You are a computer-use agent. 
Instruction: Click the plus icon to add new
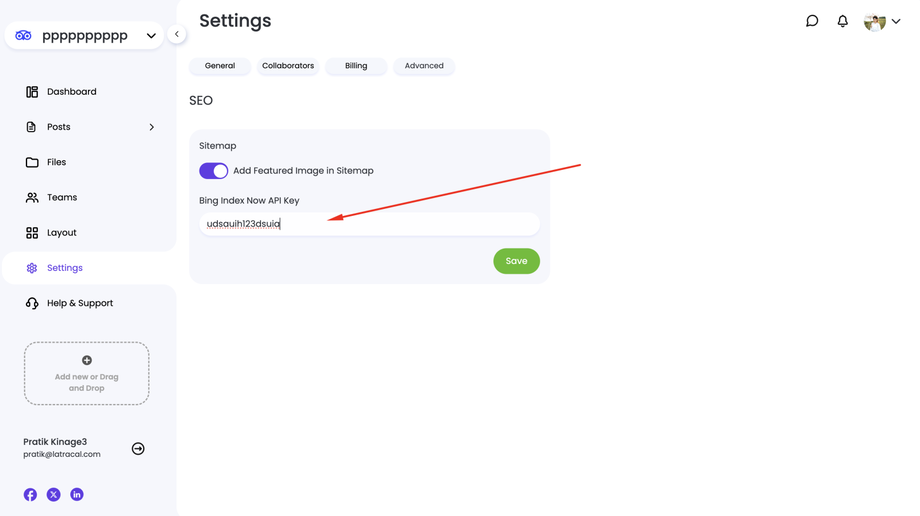click(87, 360)
